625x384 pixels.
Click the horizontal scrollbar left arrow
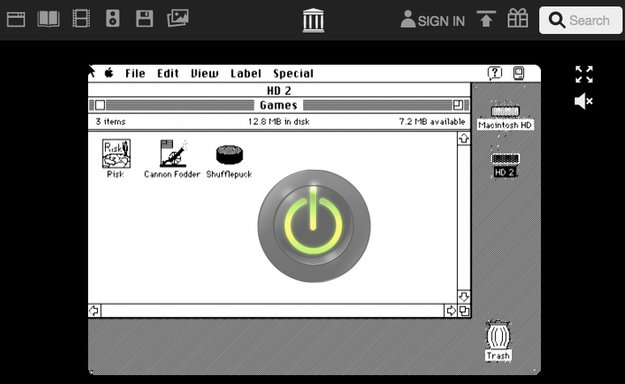click(x=94, y=311)
